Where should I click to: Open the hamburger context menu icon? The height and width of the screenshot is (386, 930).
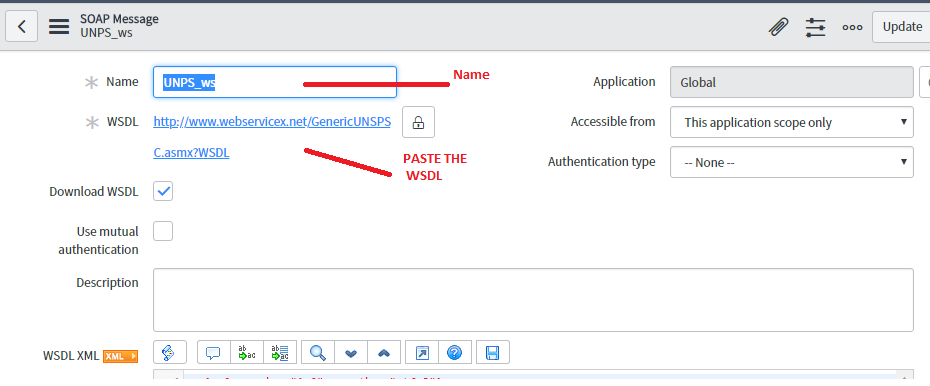click(x=59, y=27)
